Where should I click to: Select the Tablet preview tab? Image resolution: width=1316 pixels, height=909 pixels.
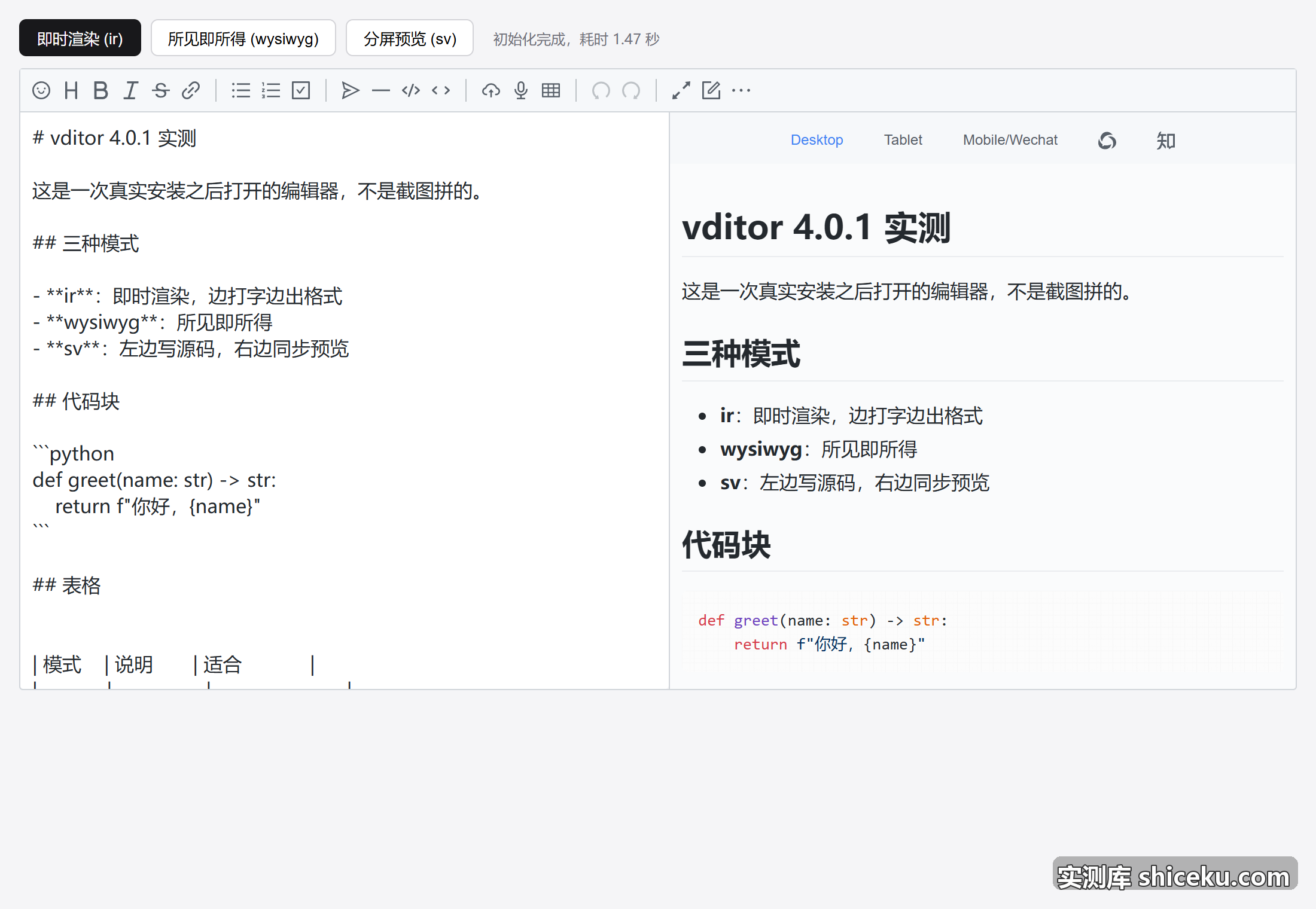903,140
